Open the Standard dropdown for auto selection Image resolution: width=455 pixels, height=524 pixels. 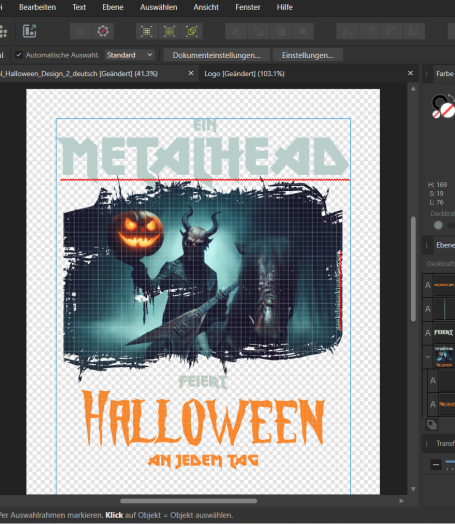(130, 55)
